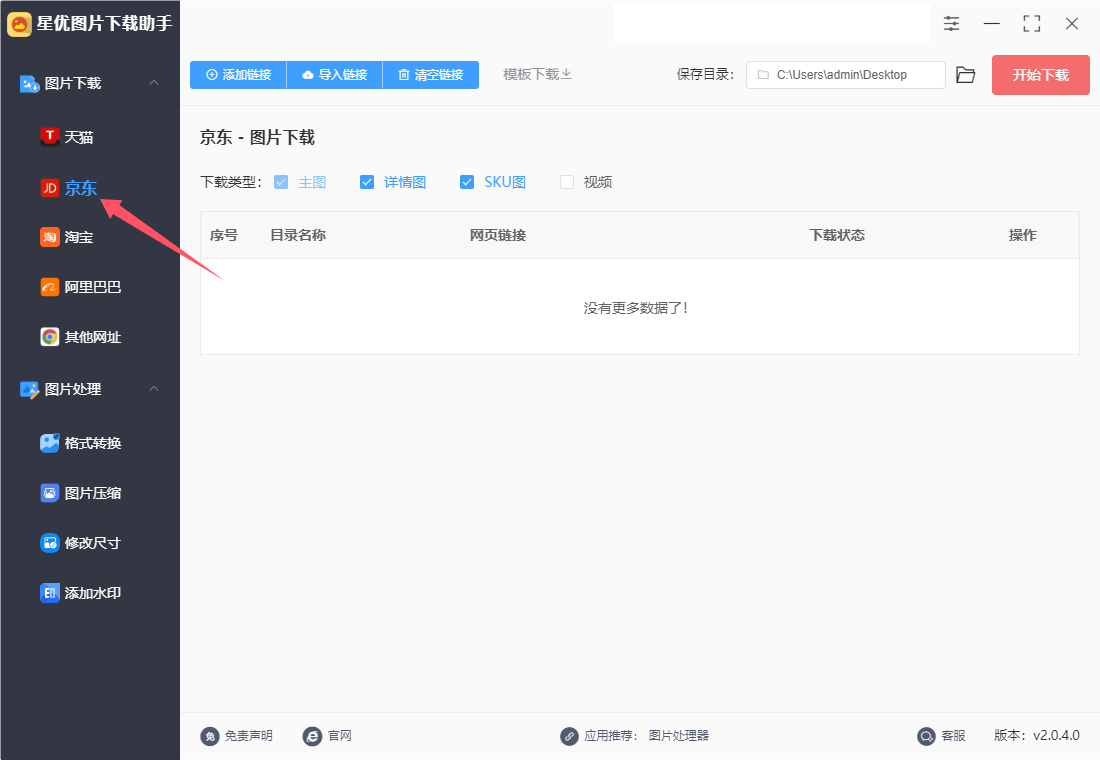1100x760 pixels.
Task: Enable the 视频 download checkbox
Action: click(x=567, y=182)
